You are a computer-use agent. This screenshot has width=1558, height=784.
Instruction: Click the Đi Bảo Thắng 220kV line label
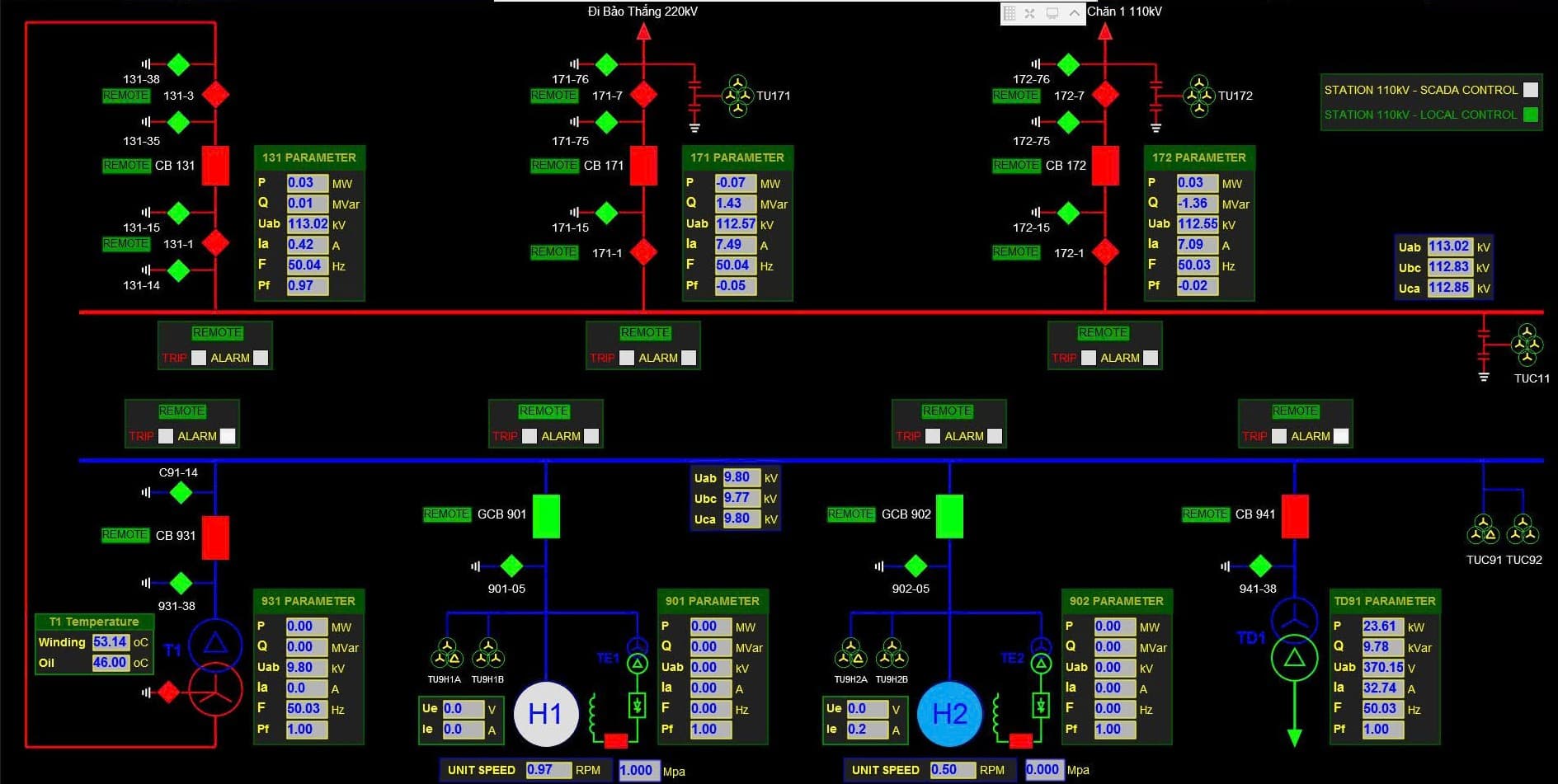pos(642,12)
